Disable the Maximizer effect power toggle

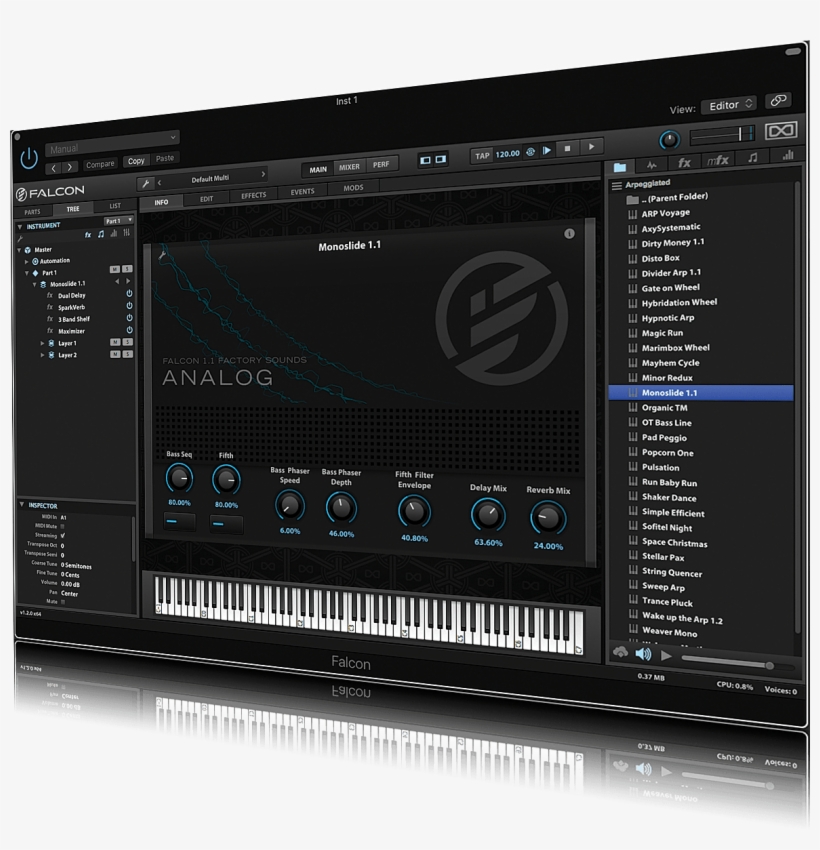click(129, 331)
